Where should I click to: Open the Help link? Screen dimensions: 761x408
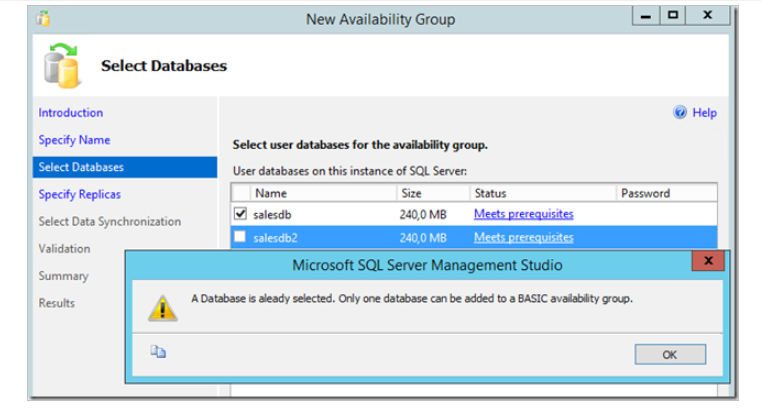pyautogui.click(x=704, y=113)
